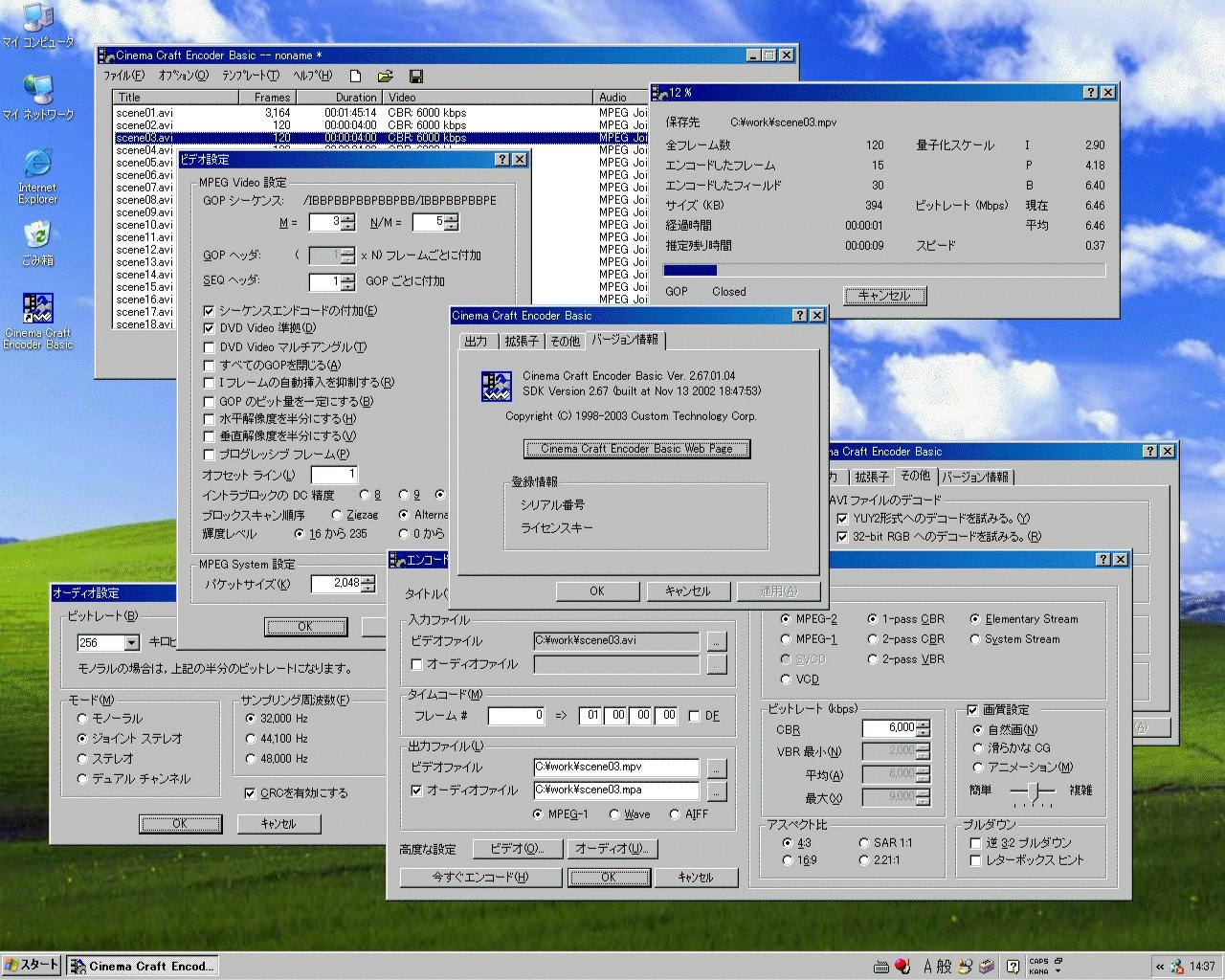Open advanced ビデオ(O)... settings
The image size is (1225, 980).
pos(517,849)
